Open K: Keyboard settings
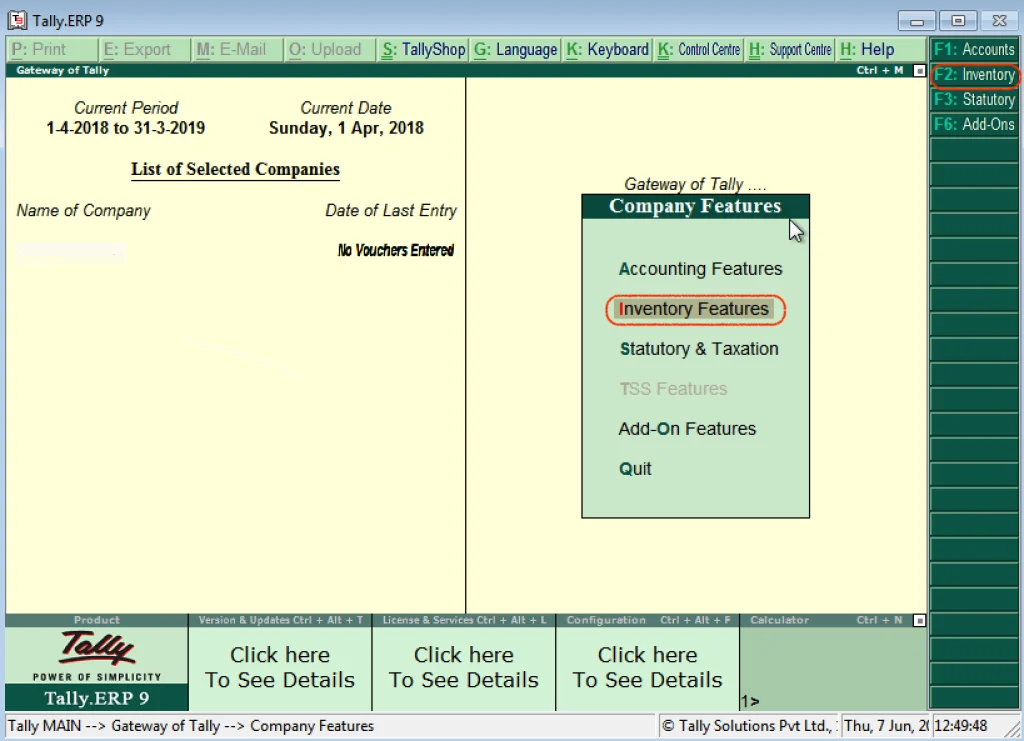Image resolution: width=1024 pixels, height=741 pixels. pos(607,50)
